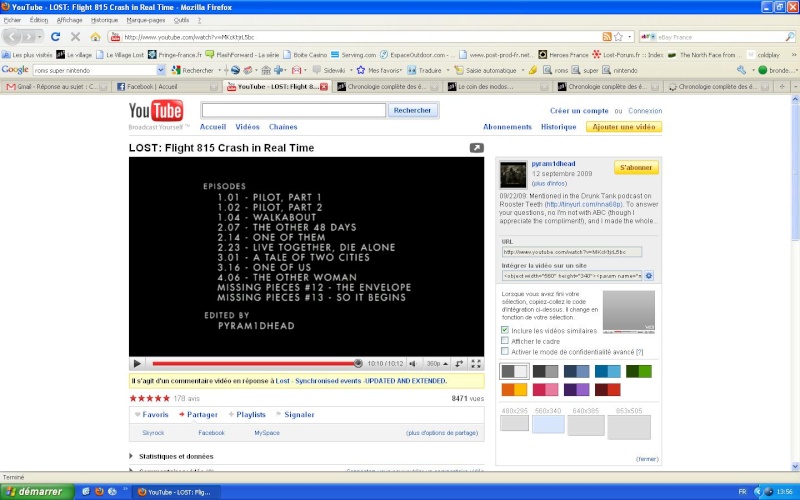Go to the Firefox home page icon

95,37
